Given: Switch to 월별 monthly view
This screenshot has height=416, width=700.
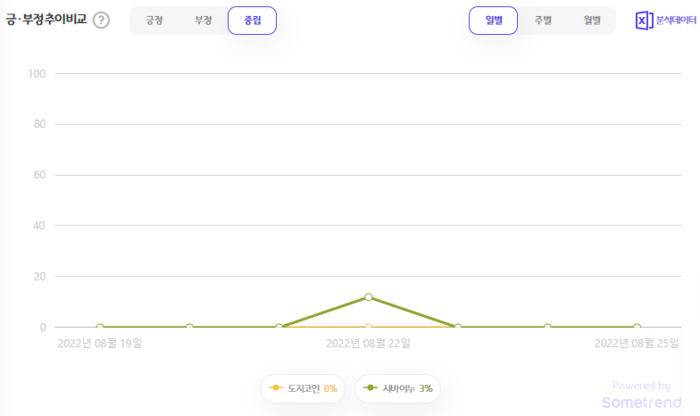Looking at the screenshot, I should [592, 20].
